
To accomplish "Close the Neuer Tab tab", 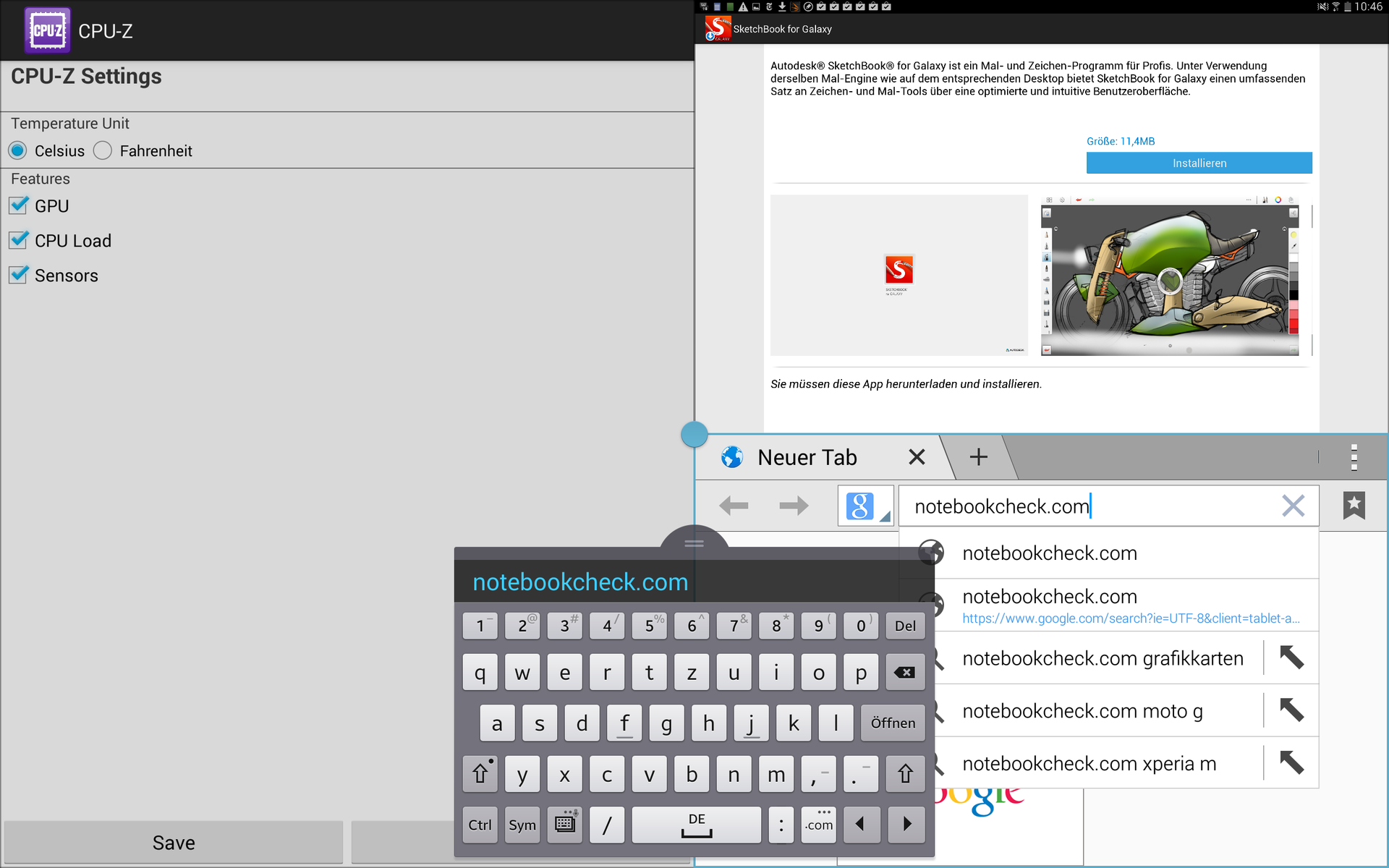I will (x=917, y=457).
